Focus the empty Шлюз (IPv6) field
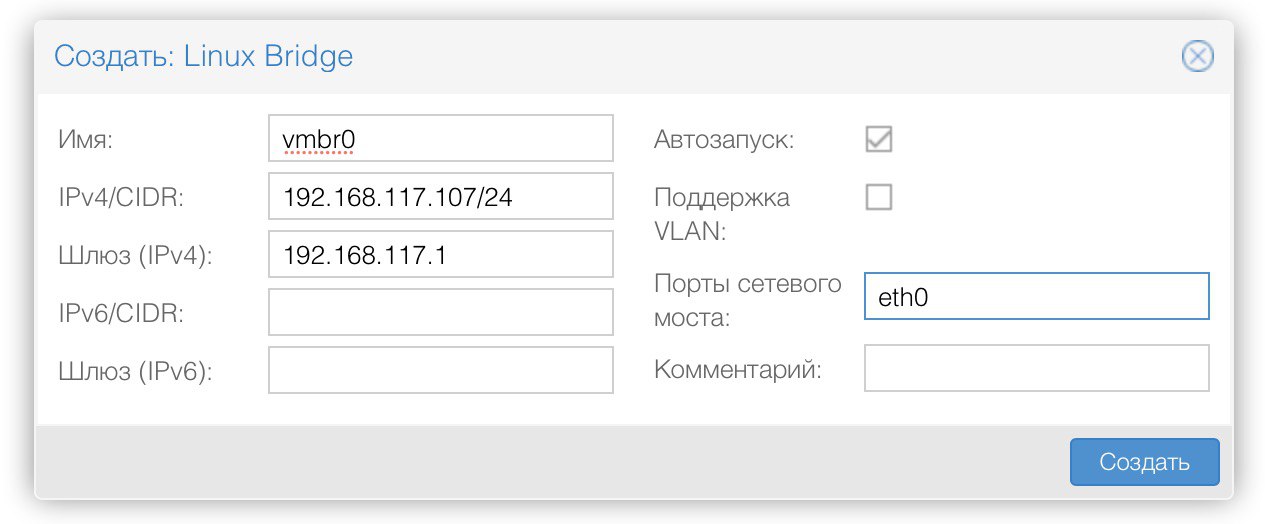 440,370
